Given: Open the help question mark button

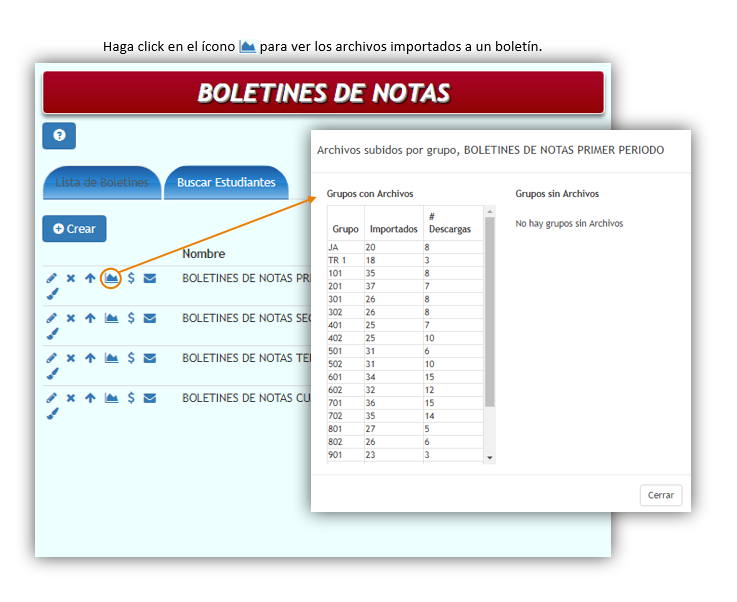Looking at the screenshot, I should (x=59, y=136).
